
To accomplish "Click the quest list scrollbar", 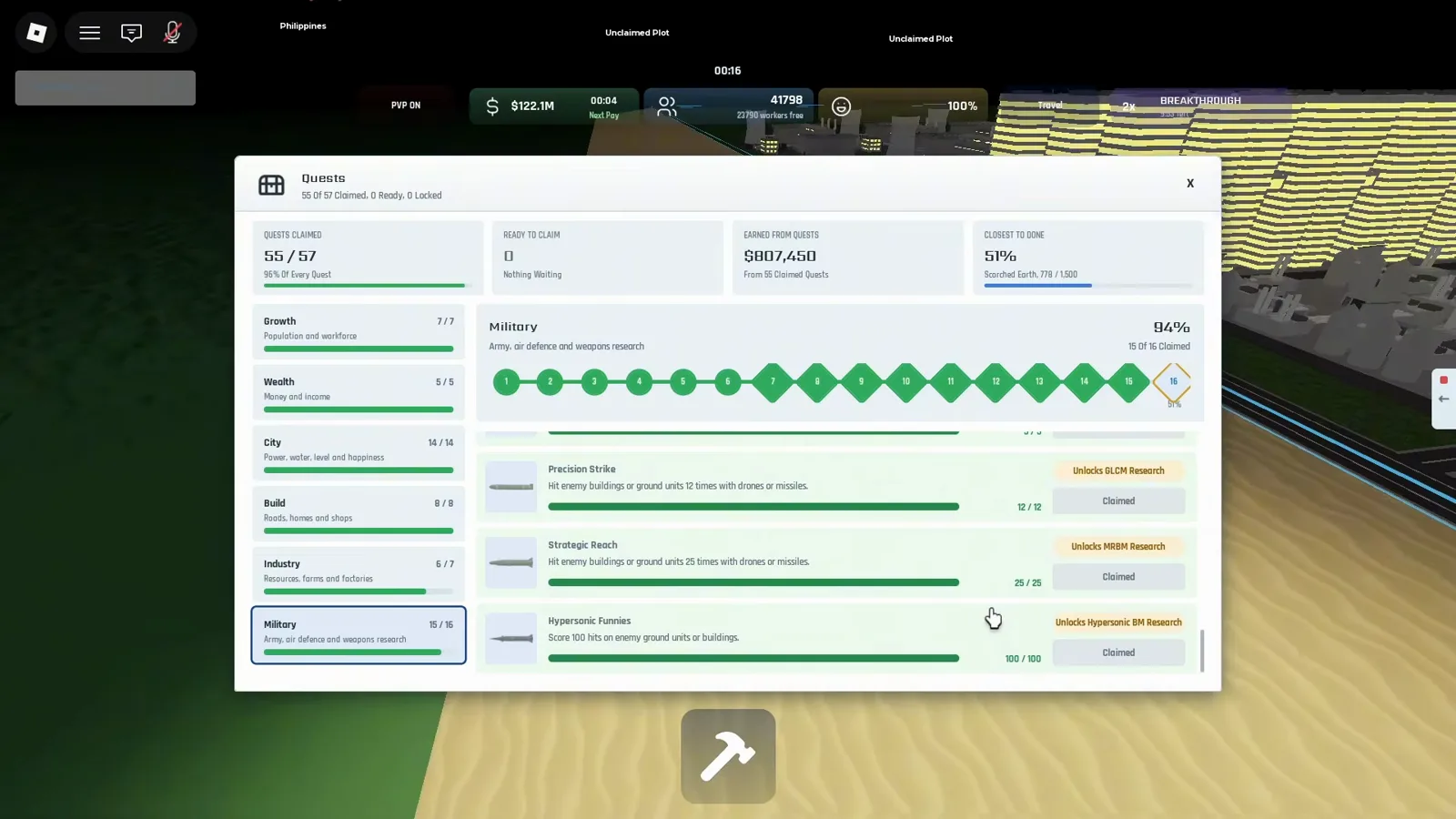I will coord(1202,651).
